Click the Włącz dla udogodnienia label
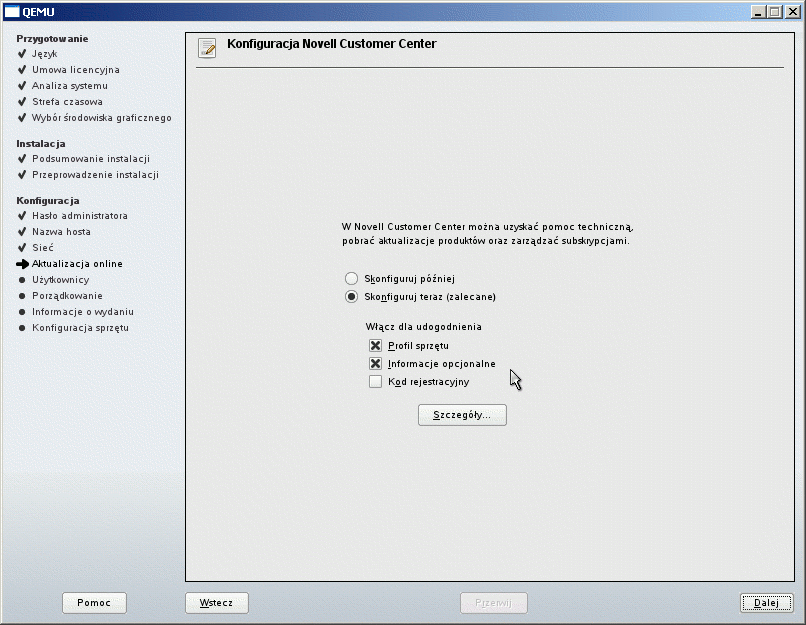Screen dimensions: 806x625 click(x=424, y=327)
